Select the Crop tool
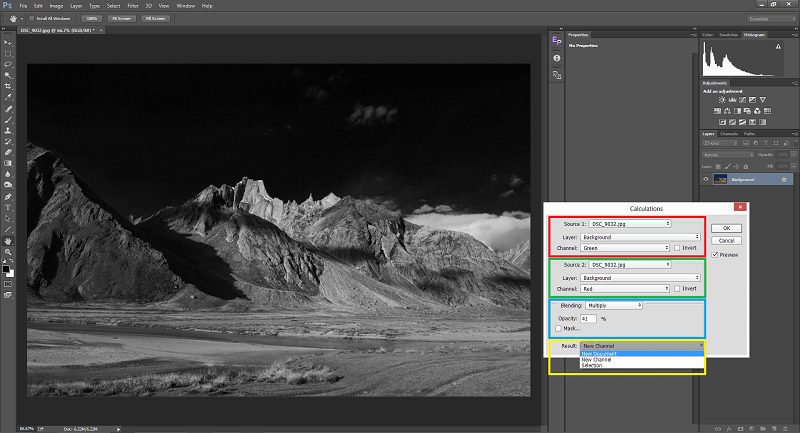 click(8, 87)
